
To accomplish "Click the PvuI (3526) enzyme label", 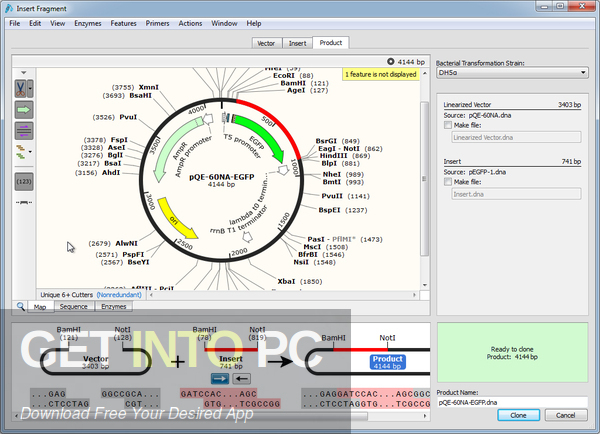I will click(x=114, y=117).
